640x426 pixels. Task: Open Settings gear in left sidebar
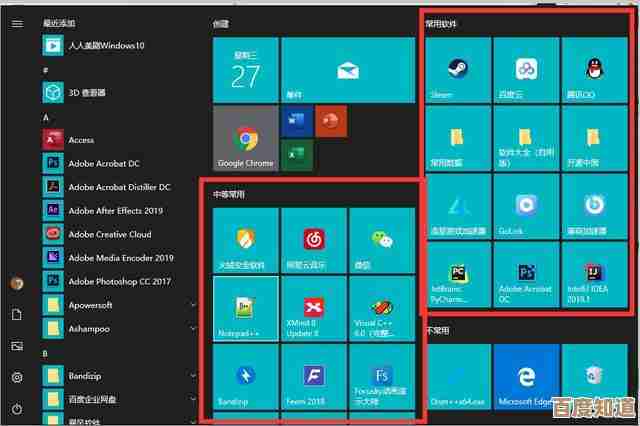[17, 377]
